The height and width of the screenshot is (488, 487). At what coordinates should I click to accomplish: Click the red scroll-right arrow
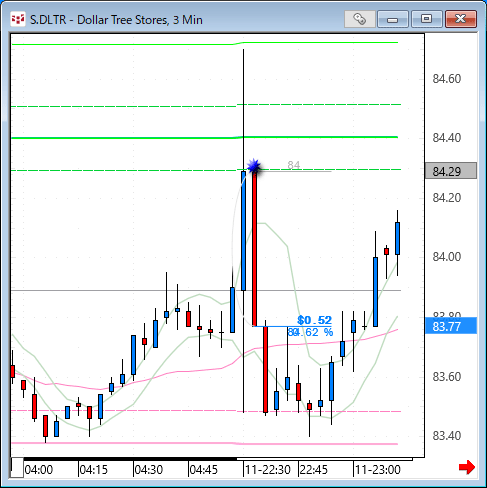coord(467,467)
